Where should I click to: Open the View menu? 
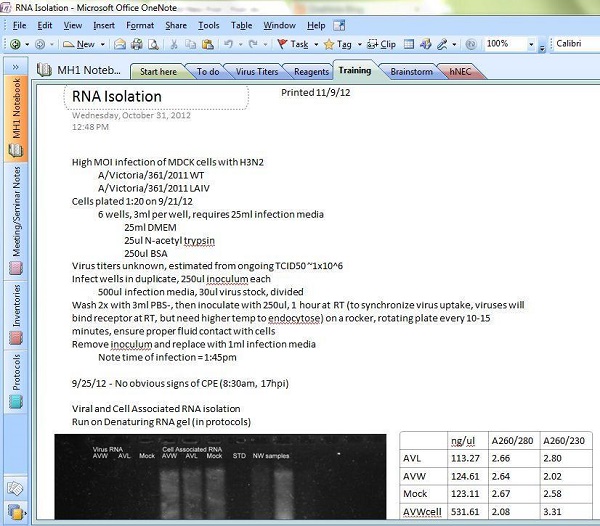click(73, 25)
